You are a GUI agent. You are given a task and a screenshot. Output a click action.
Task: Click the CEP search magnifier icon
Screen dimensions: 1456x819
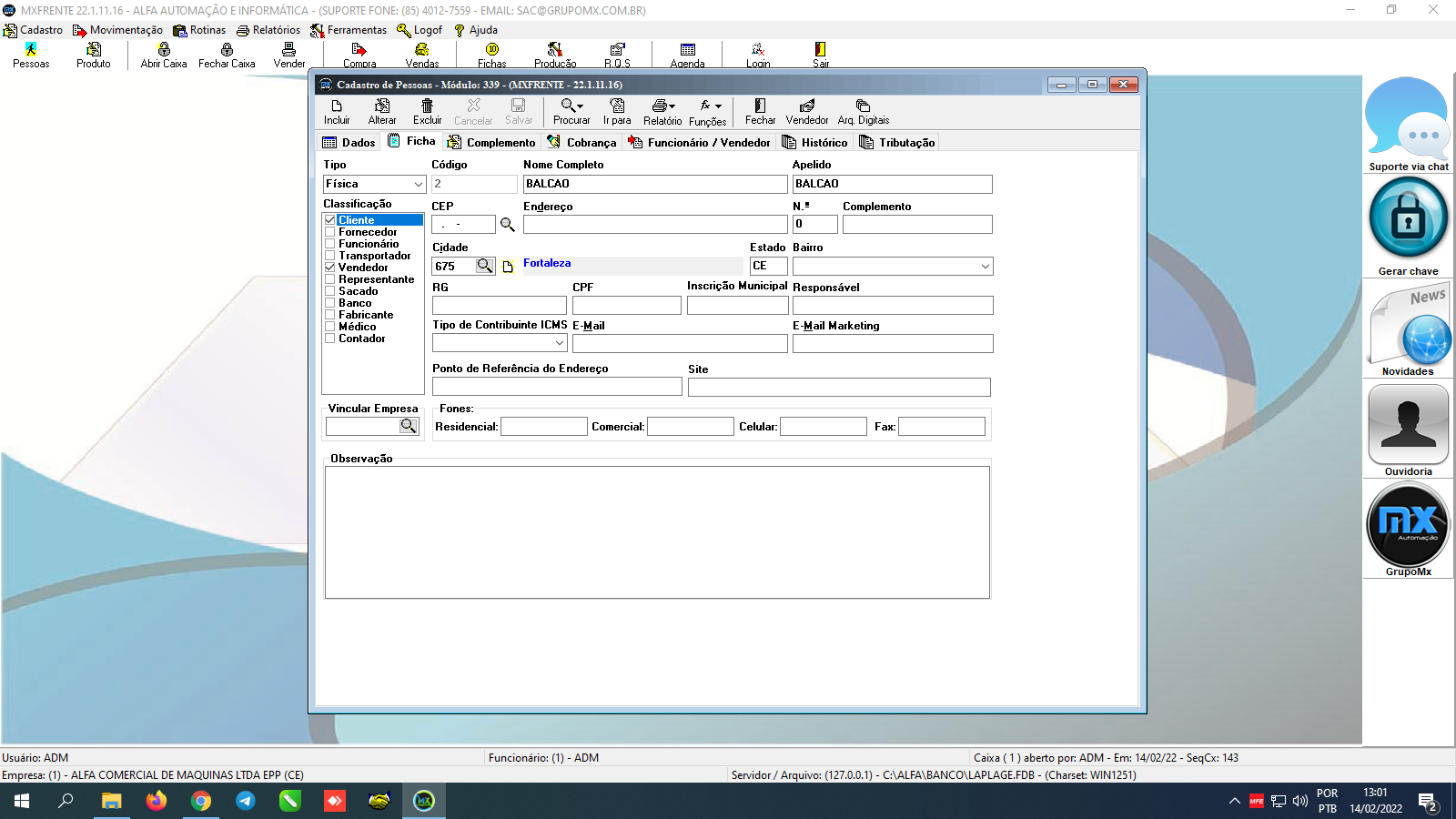point(508,225)
